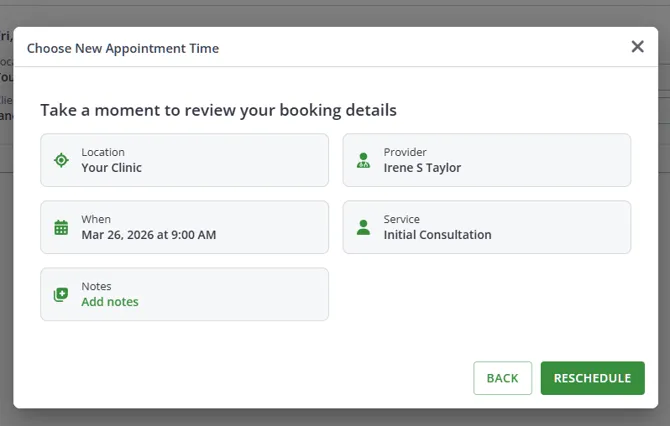The image size is (670, 426).
Task: Click the location crosshair icon
Action: 61,160
